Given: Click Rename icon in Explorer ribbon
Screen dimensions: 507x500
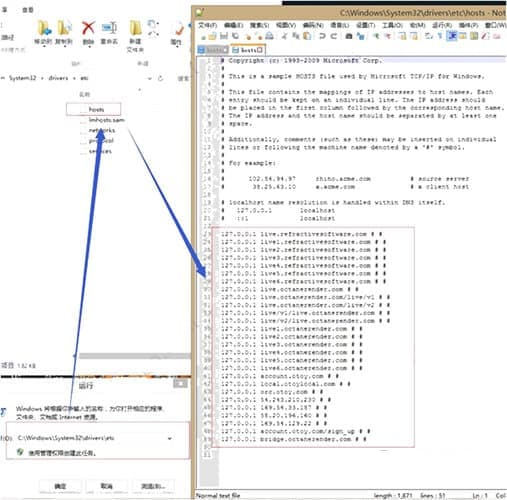Looking at the screenshot, I should (x=109, y=28).
